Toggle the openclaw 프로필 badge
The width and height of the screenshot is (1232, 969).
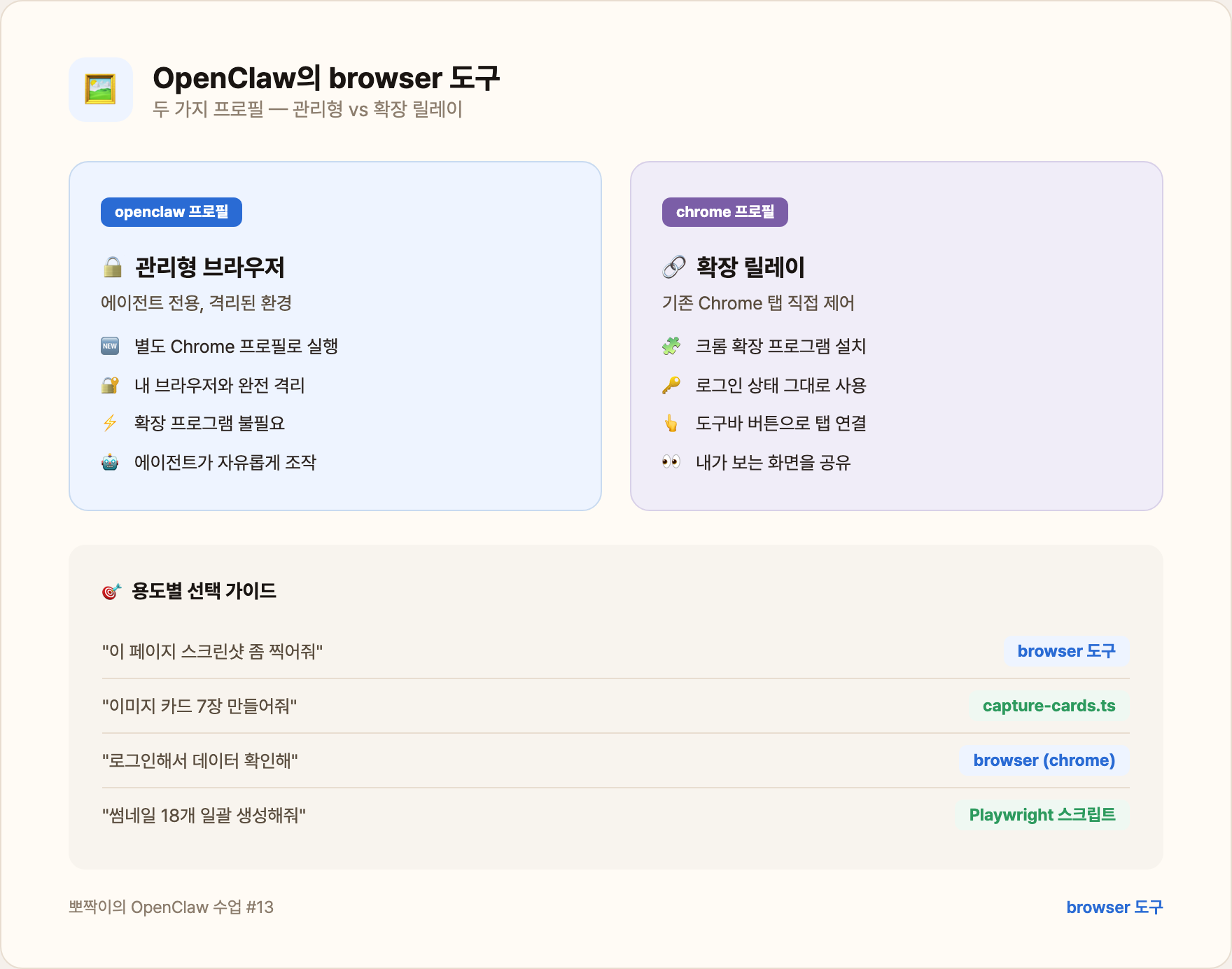[x=171, y=211]
